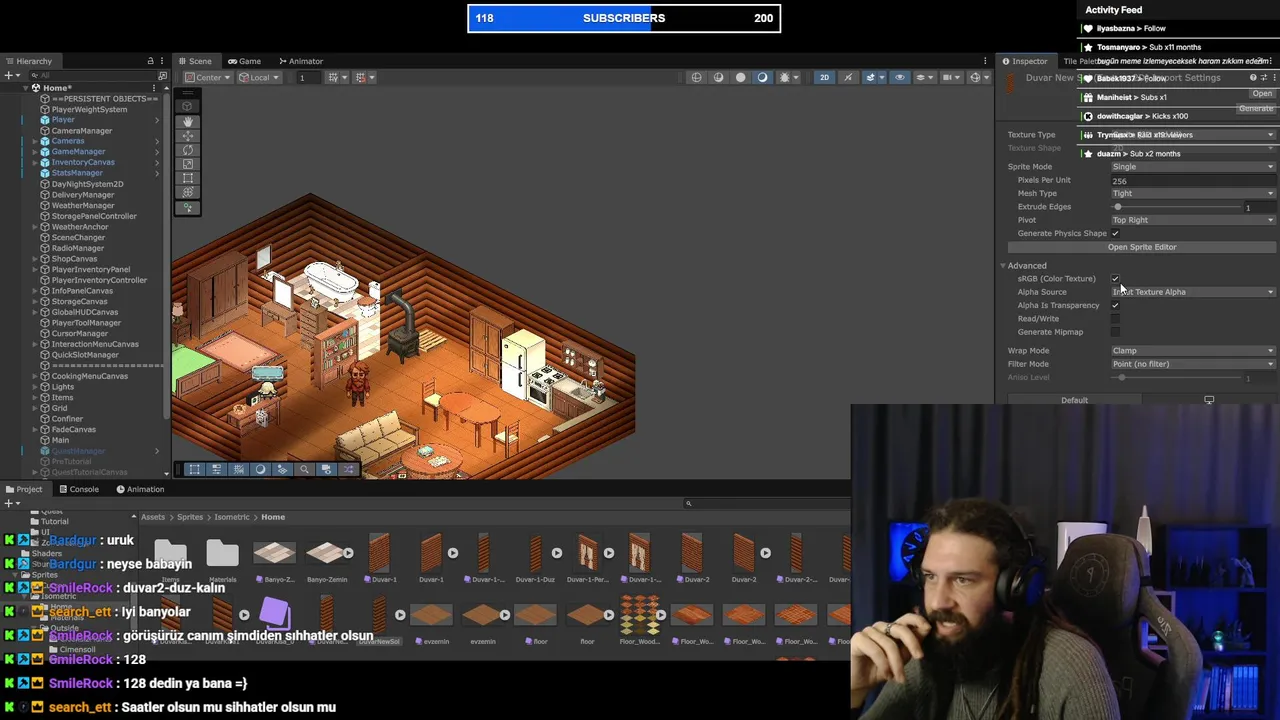This screenshot has width=1280, height=720.
Task: Switch to the Console tab
Action: click(x=79, y=489)
